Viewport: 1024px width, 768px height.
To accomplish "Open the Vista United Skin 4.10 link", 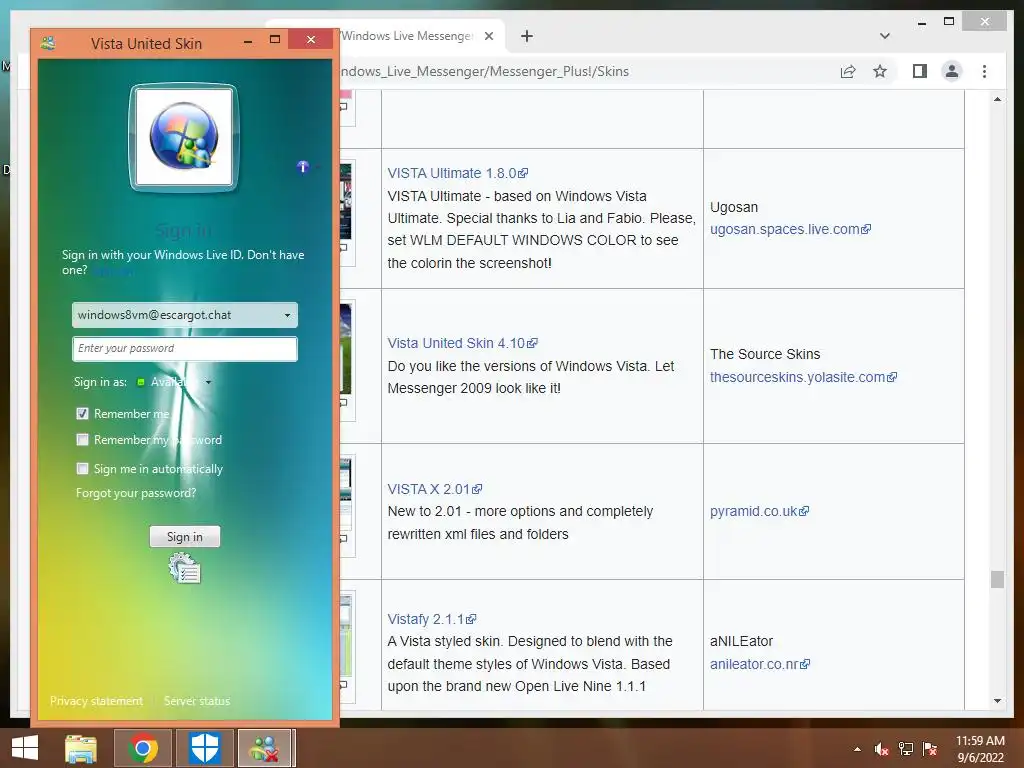I will click(462, 343).
